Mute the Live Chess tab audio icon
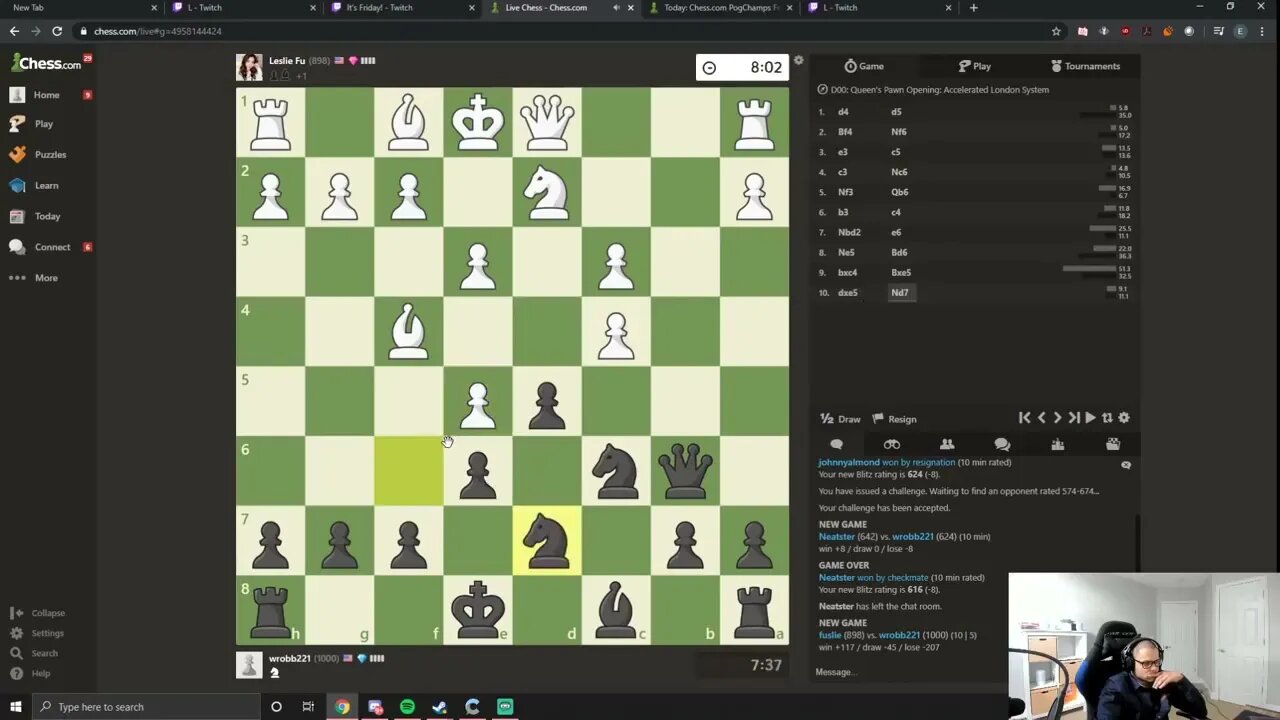Viewport: 1280px width, 720px height. (x=616, y=8)
